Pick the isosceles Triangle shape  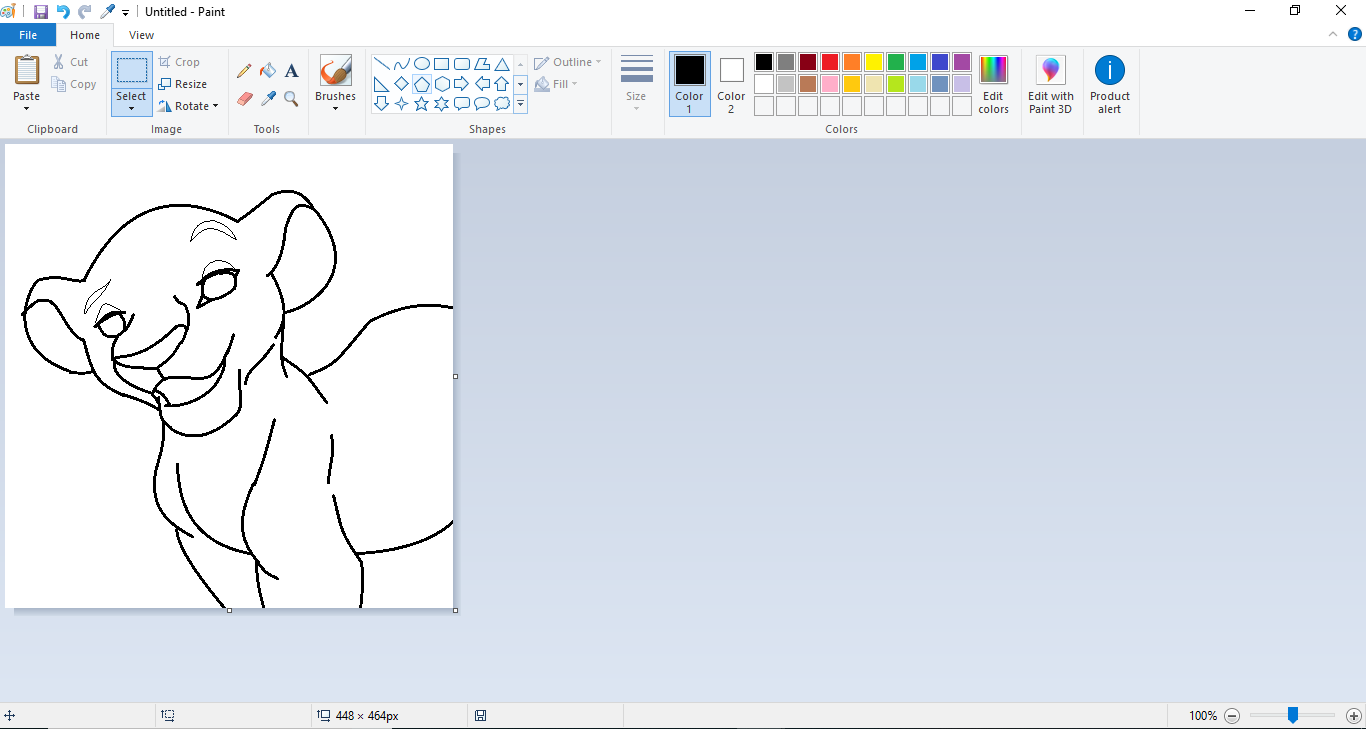click(x=502, y=64)
